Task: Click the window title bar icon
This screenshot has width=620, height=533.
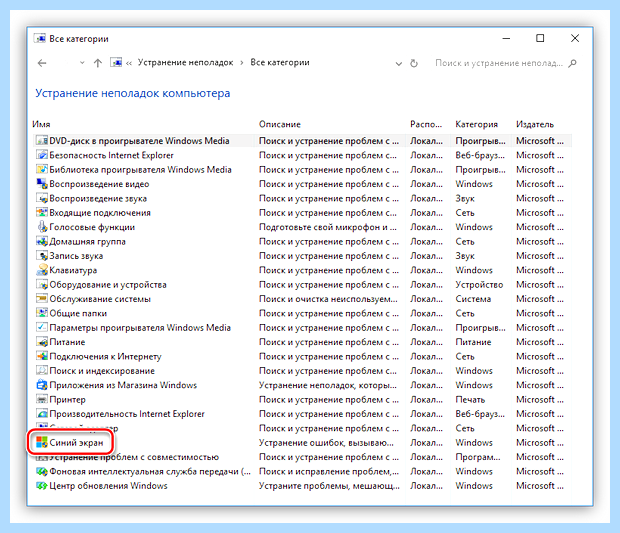Action: tap(40, 39)
